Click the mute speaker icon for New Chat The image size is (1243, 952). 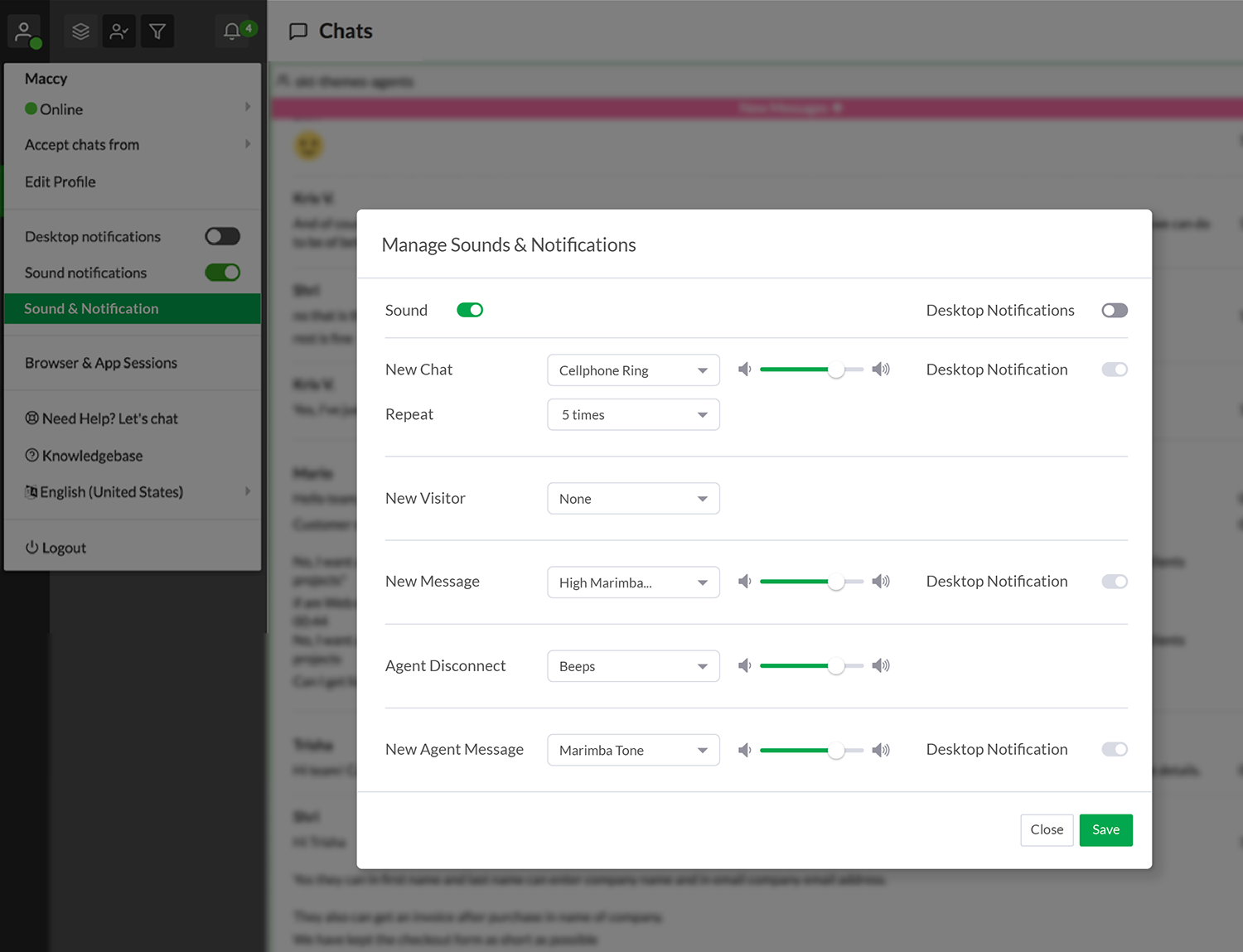pos(745,370)
